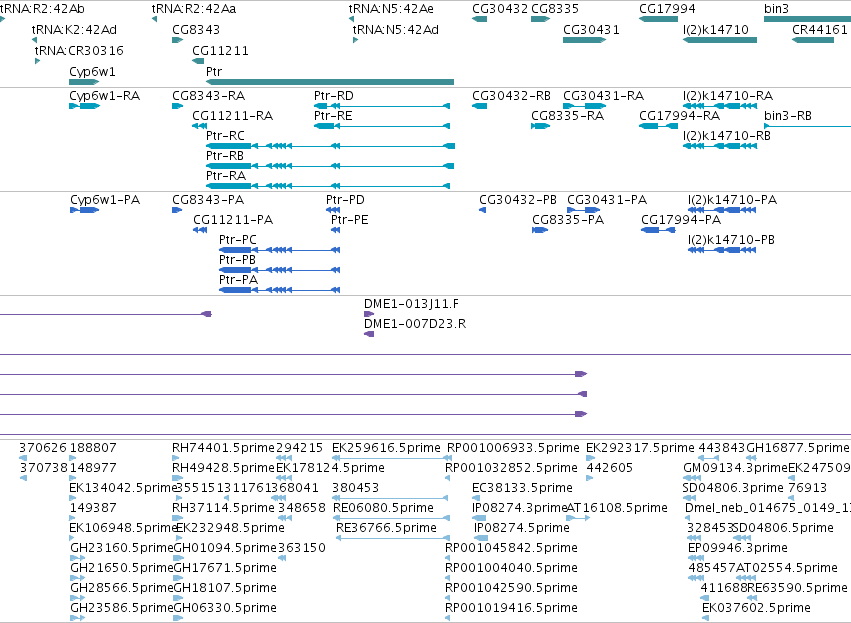Viewport: 851px width, 623px height.
Task: Click the Ptr-PA protein label
Action: [238, 281]
